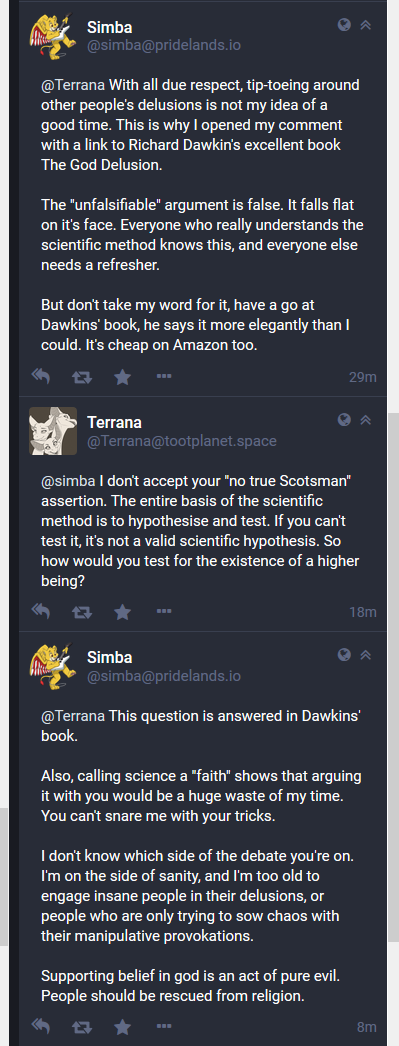Collapse Simba's top post with the chevron
399x1046 pixels.
coord(365,25)
